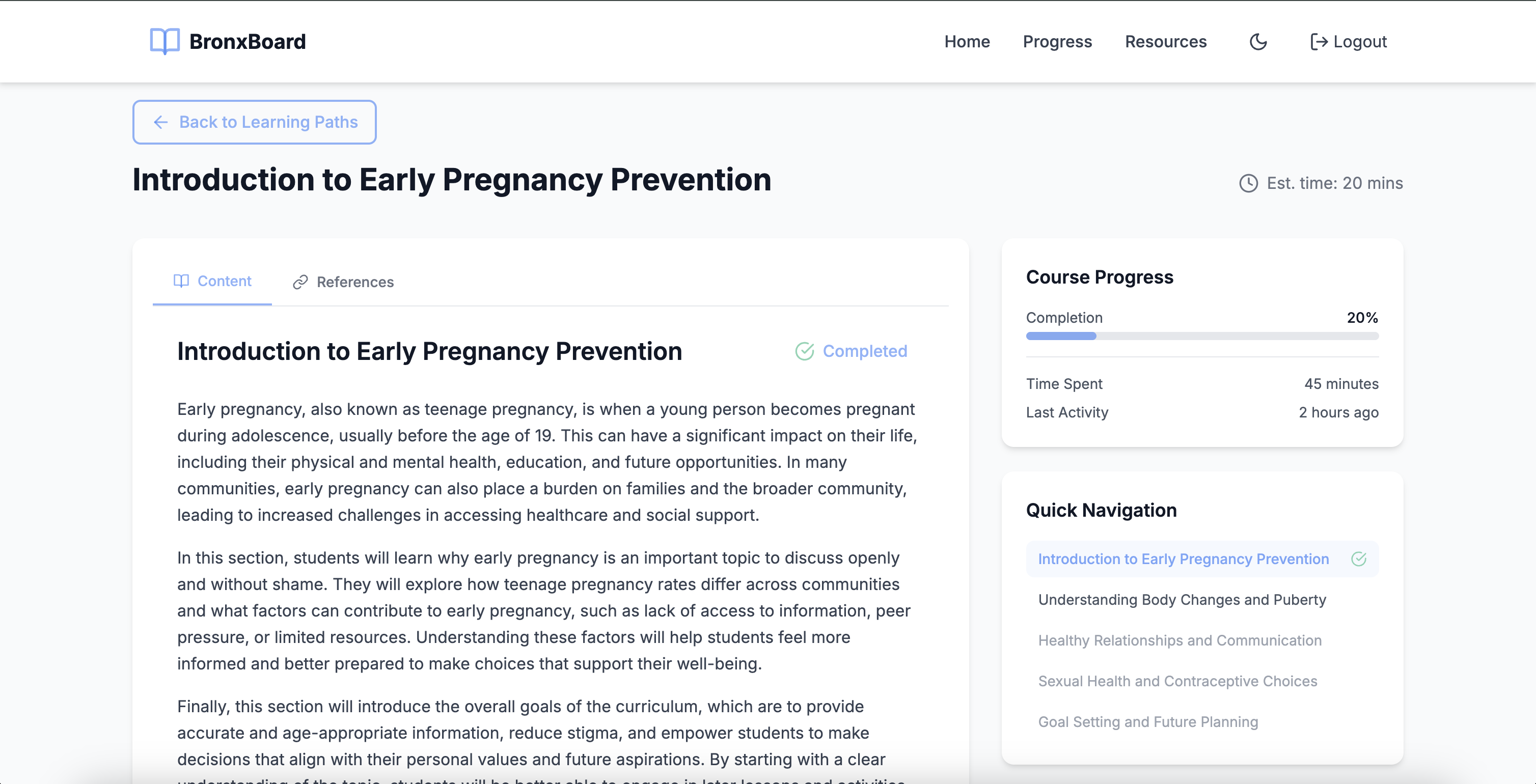This screenshot has height=784, width=1536.
Task: Click the link icon on the References tab
Action: click(x=300, y=282)
